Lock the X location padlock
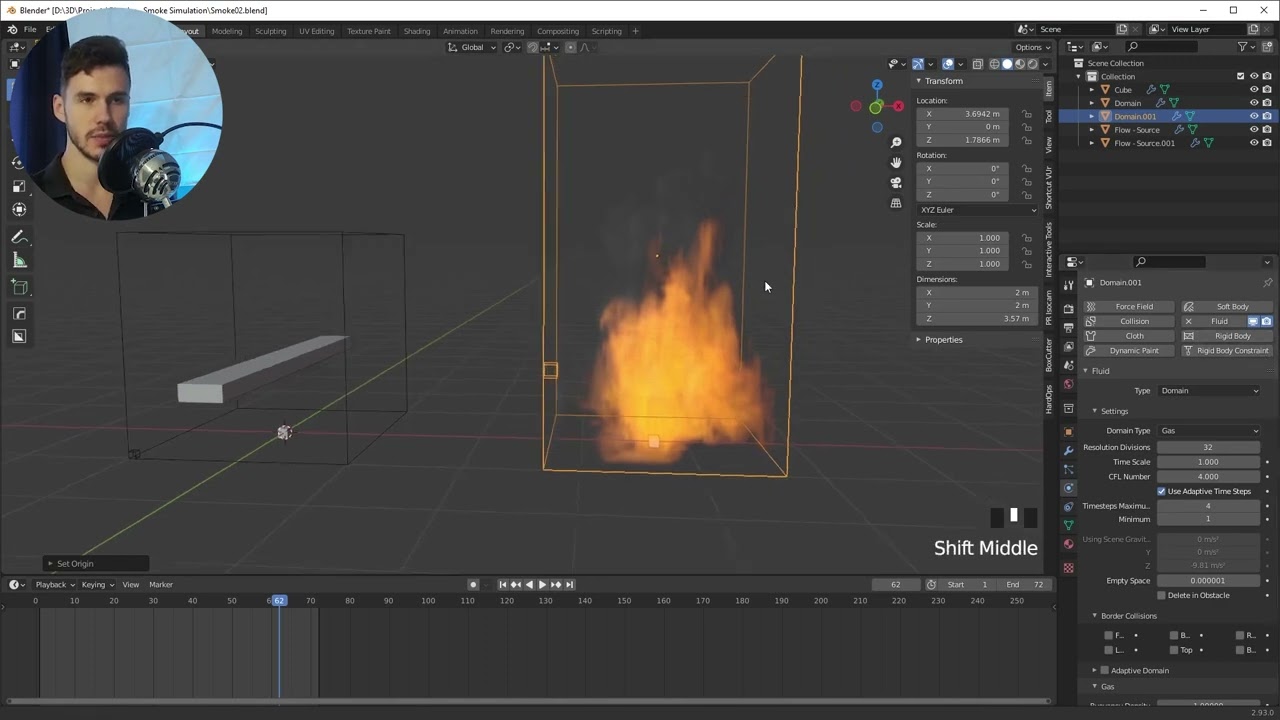Screen dimensions: 1280x720 pyautogui.click(x=1027, y=114)
